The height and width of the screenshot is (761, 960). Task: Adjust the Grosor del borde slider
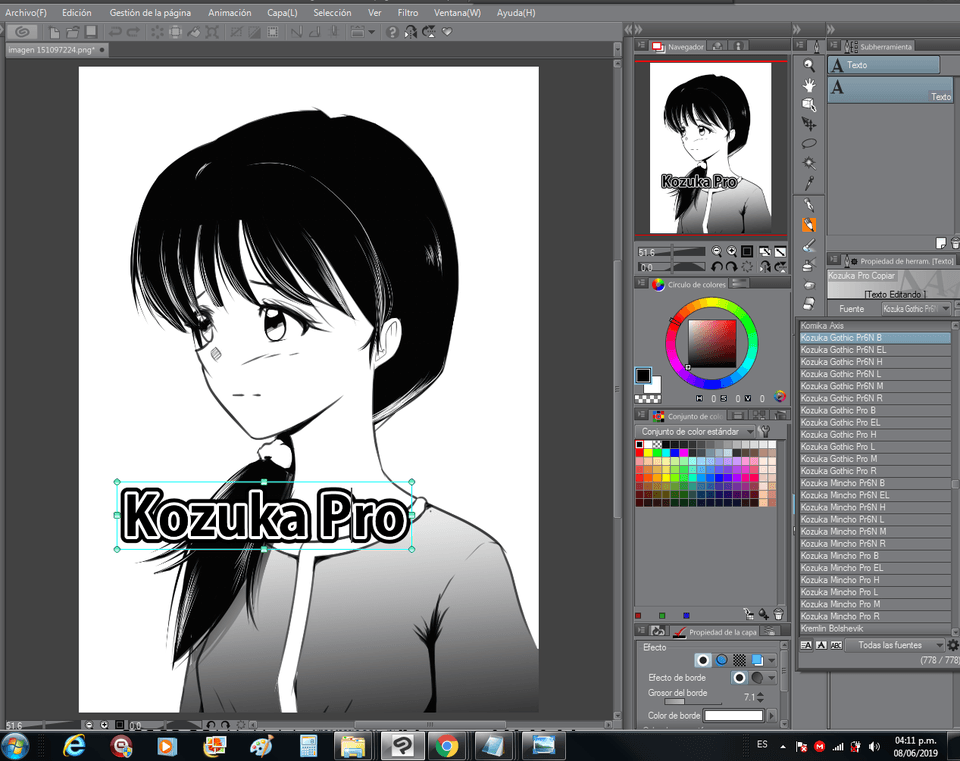tap(693, 702)
